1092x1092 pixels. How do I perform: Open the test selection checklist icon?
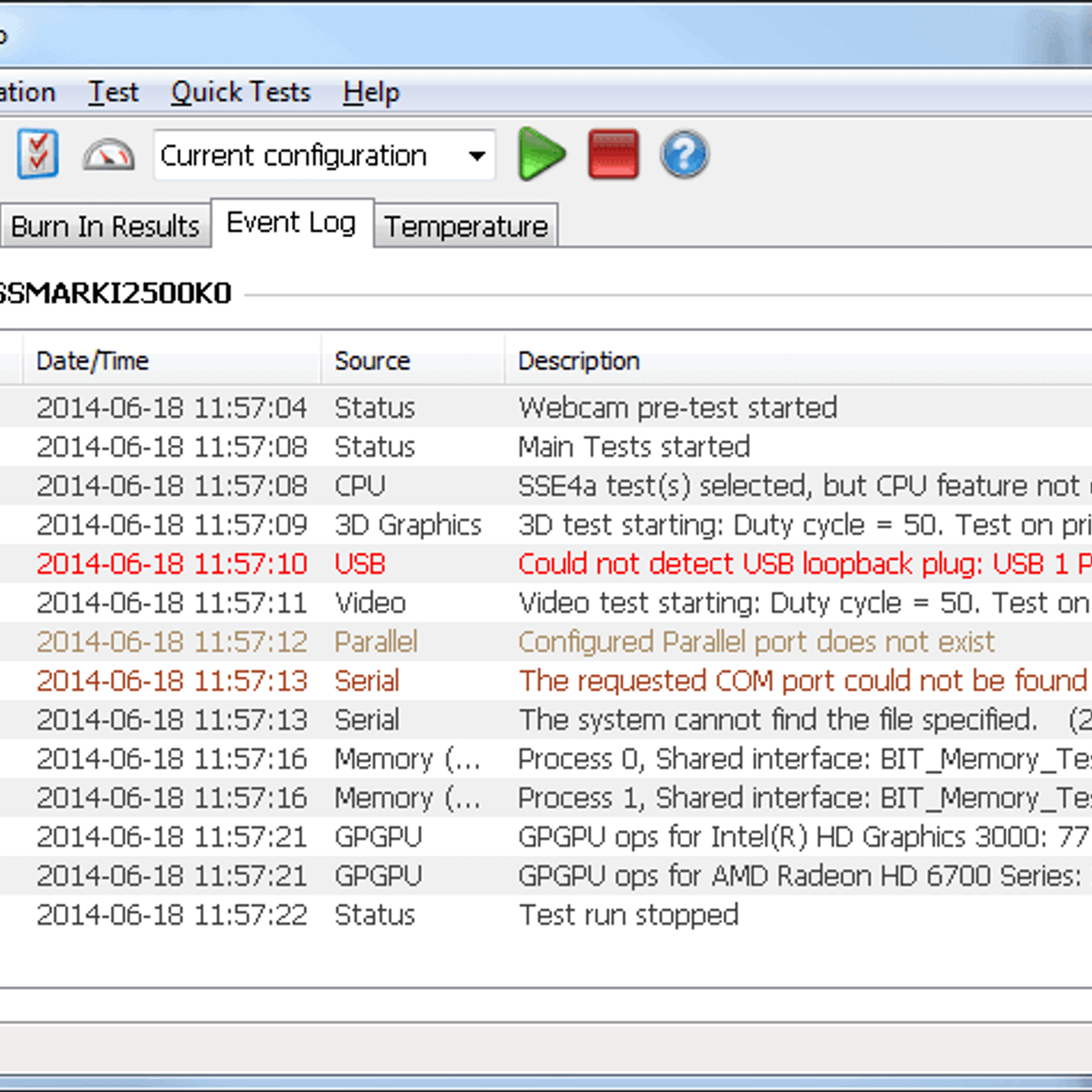pyautogui.click(x=38, y=154)
